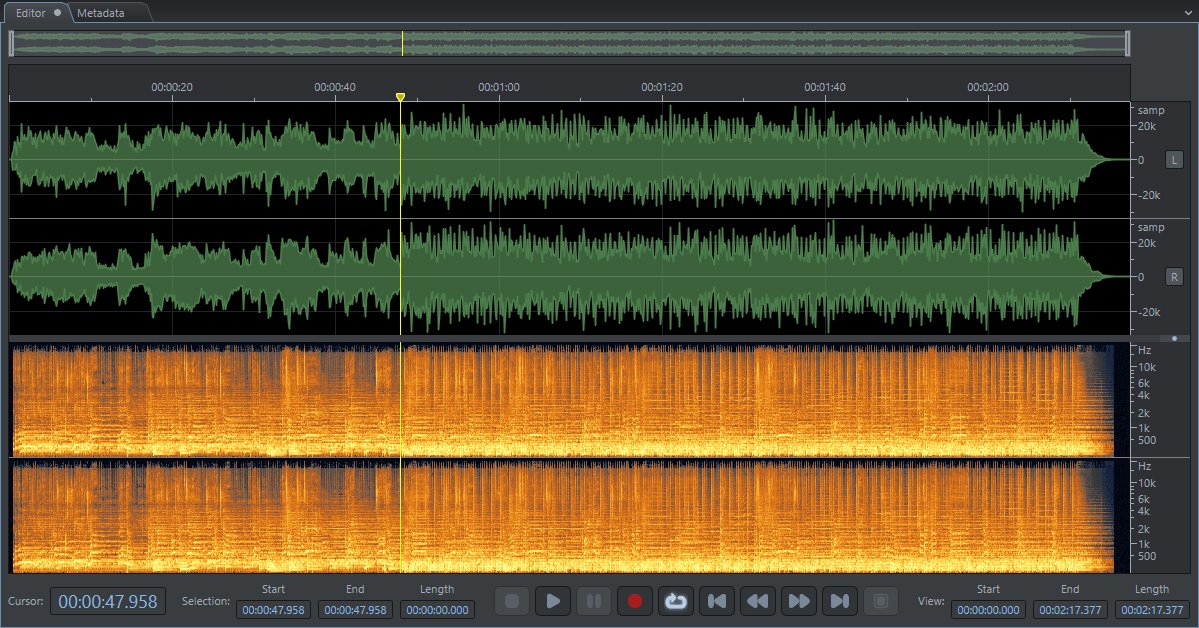This screenshot has width=1199, height=628.
Task: Click the Cursor time field 00:00:47.958
Action: click(x=108, y=602)
